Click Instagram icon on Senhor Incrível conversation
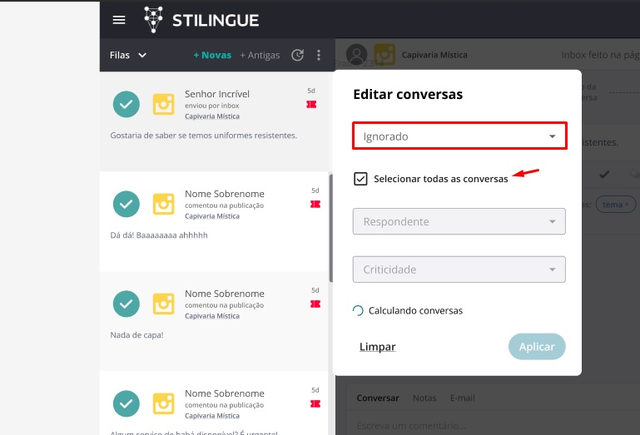640x435 pixels. pyautogui.click(x=164, y=104)
